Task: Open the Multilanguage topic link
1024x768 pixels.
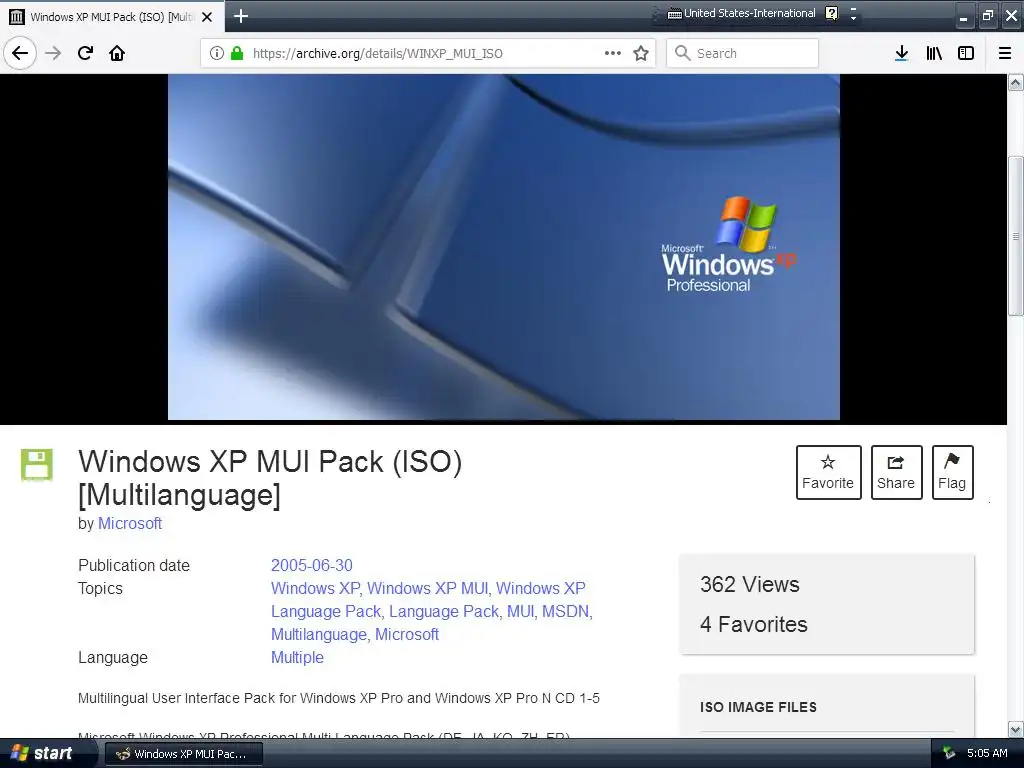Action: (x=319, y=634)
